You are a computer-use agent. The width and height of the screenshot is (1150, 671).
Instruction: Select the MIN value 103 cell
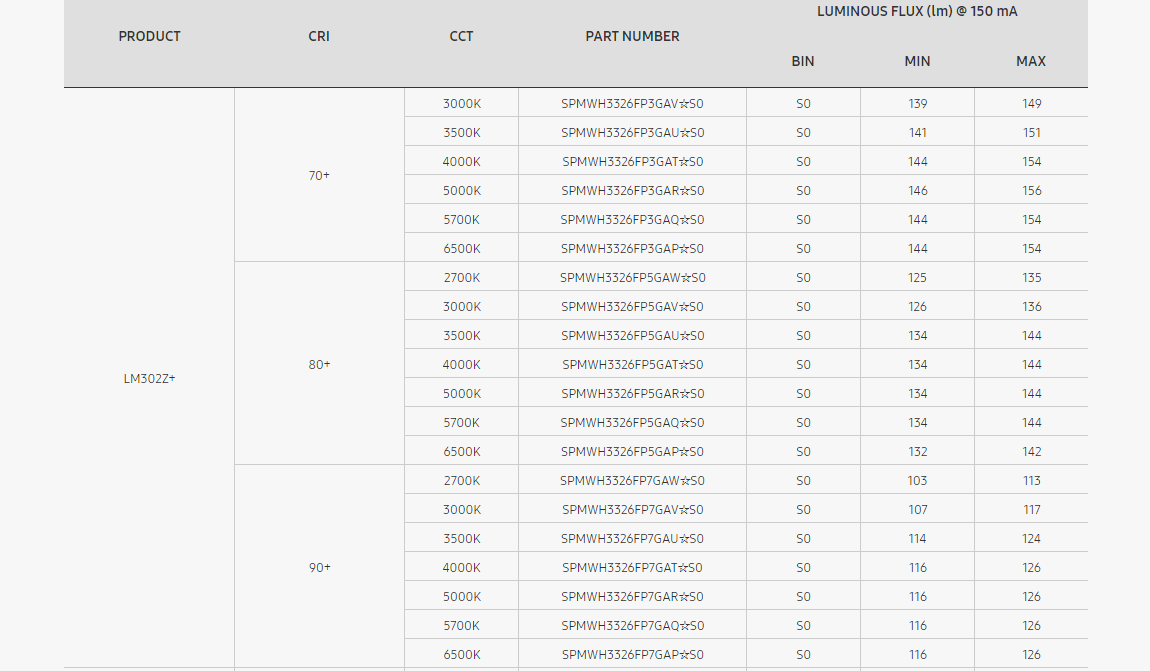pos(917,480)
